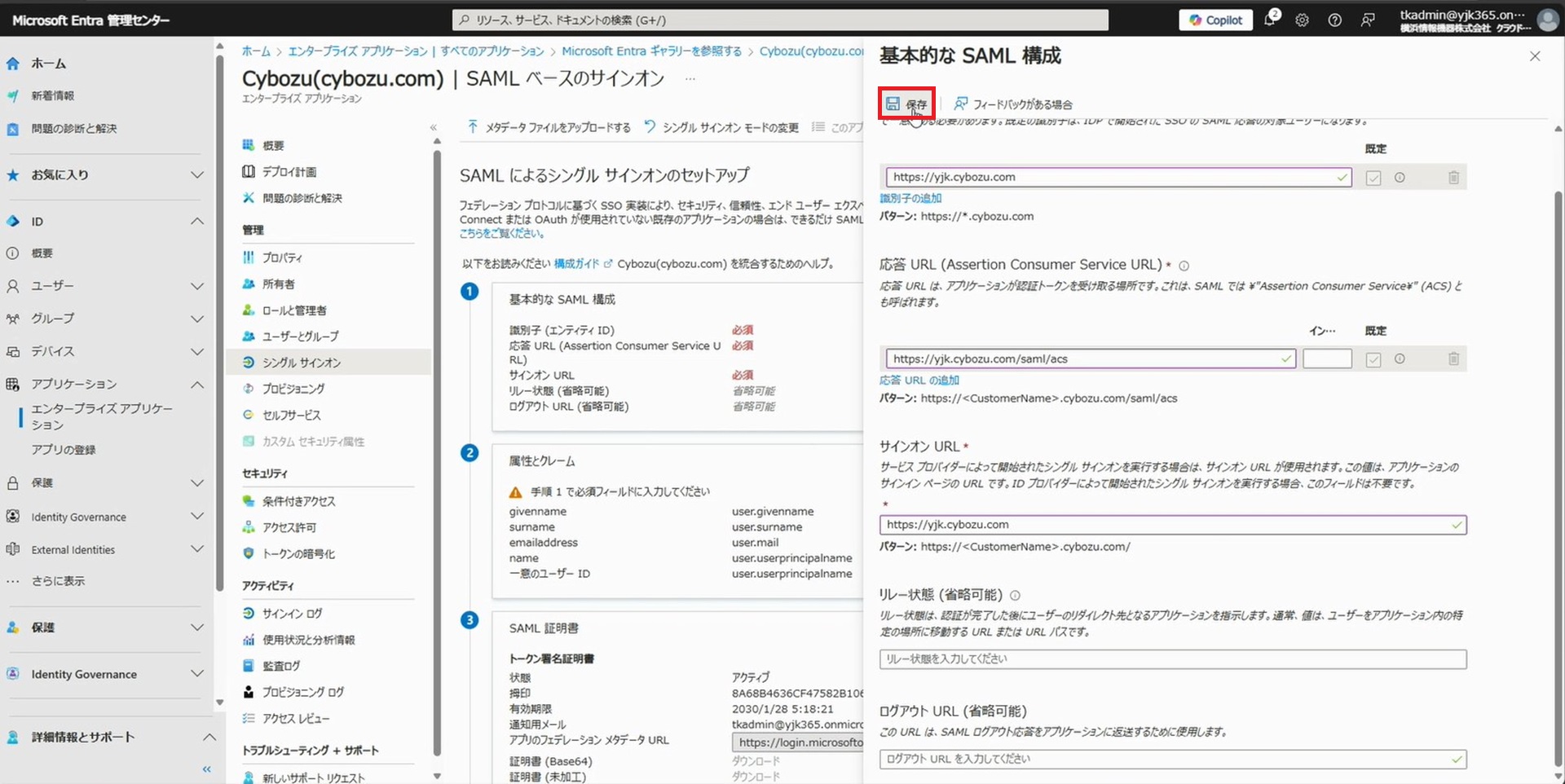1565x784 pixels.
Task: Open 監査ログ in resource menu
Action: tap(281, 666)
